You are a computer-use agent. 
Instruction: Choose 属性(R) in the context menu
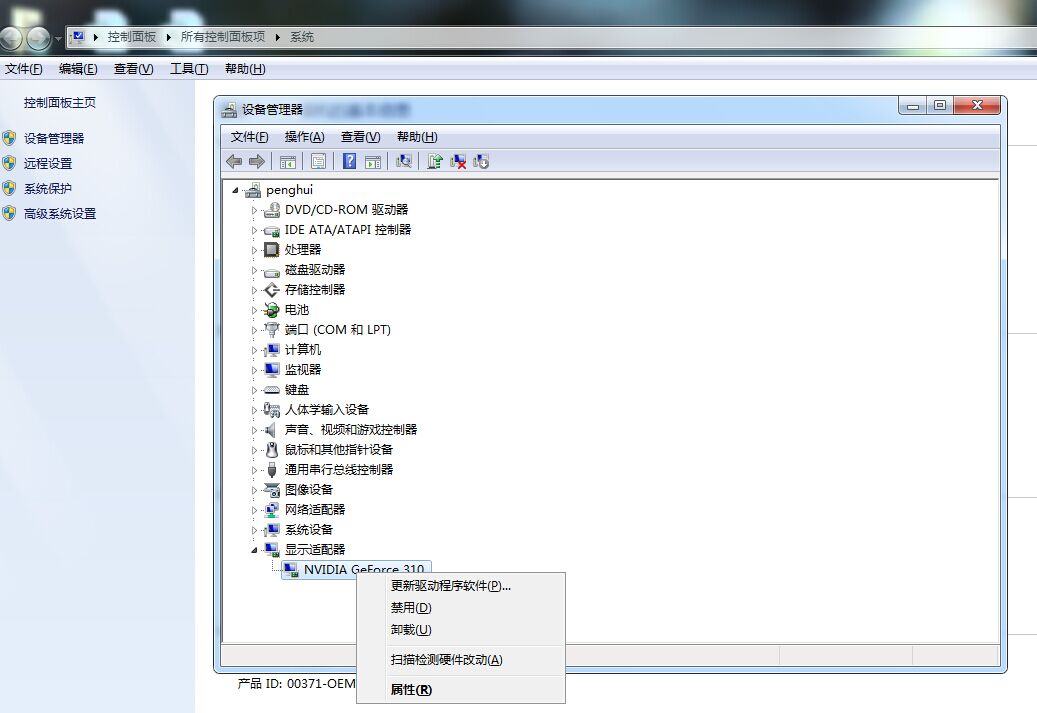click(x=461, y=690)
